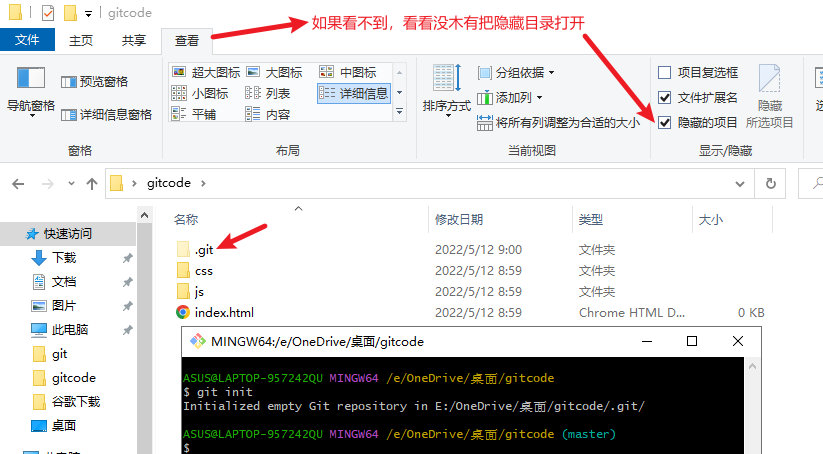Image resolution: width=823 pixels, height=454 pixels.
Task: Open the 导航窗格 navigation pane button
Action: click(30, 91)
